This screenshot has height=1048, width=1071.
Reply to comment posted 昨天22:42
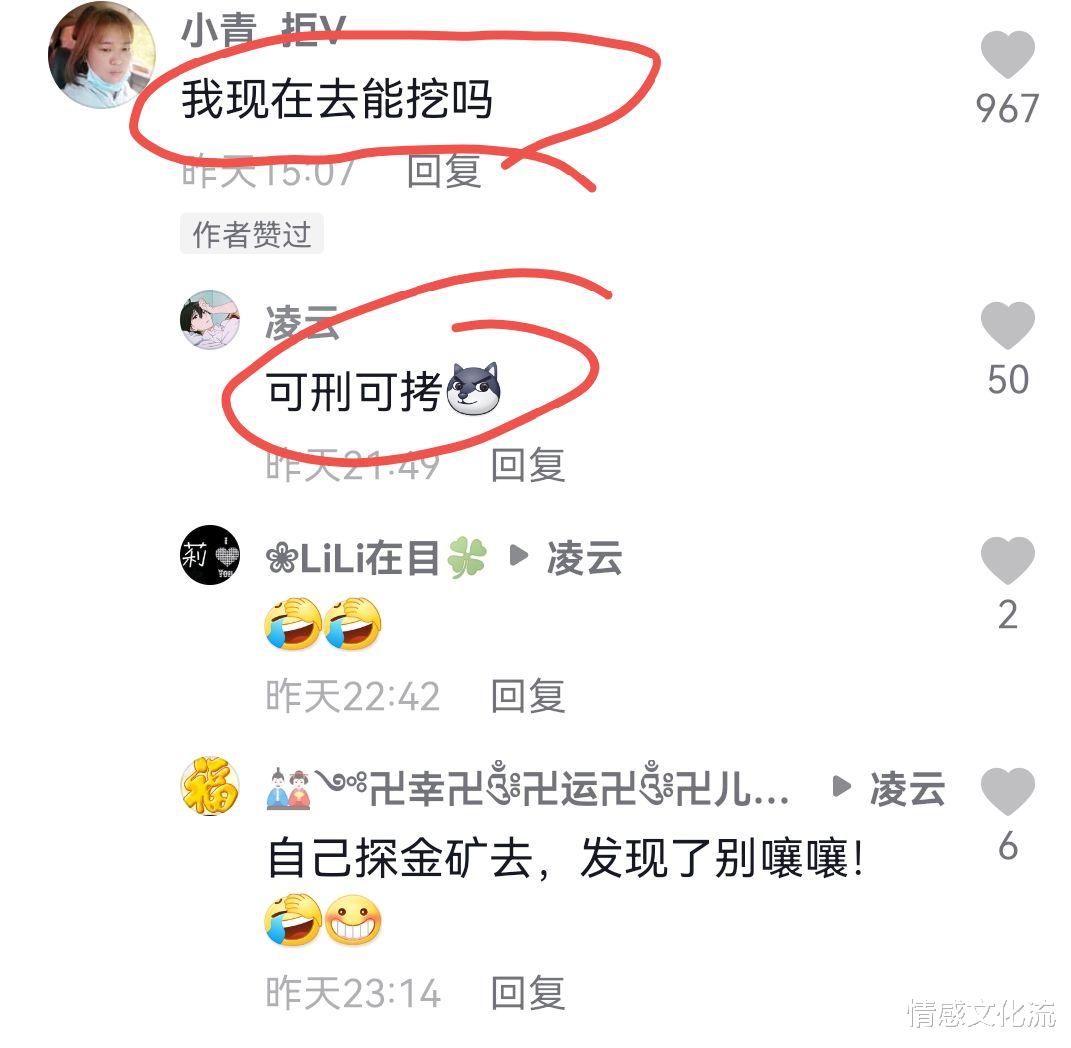[528, 696]
